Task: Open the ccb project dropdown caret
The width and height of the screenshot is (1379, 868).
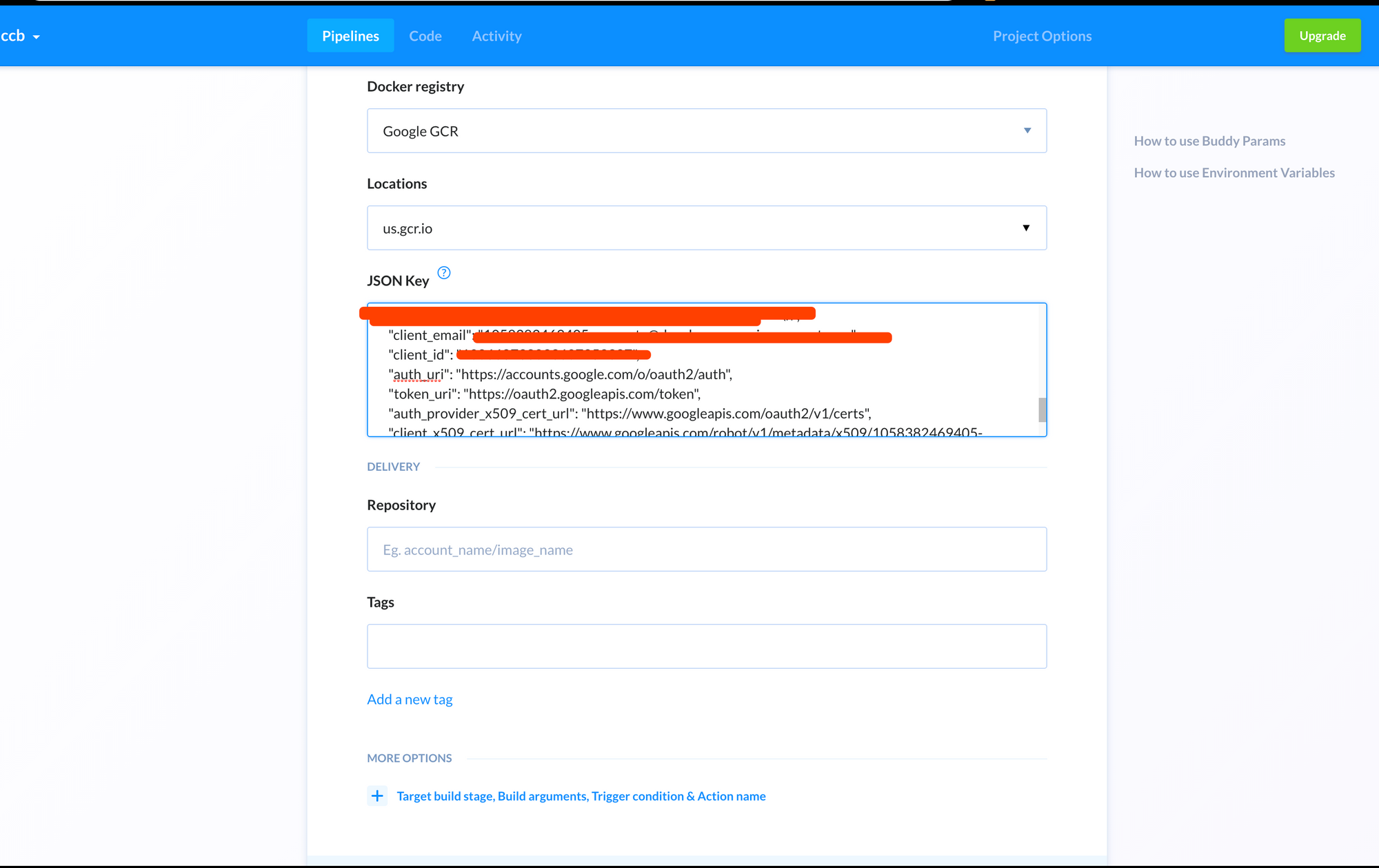Action: [x=37, y=37]
